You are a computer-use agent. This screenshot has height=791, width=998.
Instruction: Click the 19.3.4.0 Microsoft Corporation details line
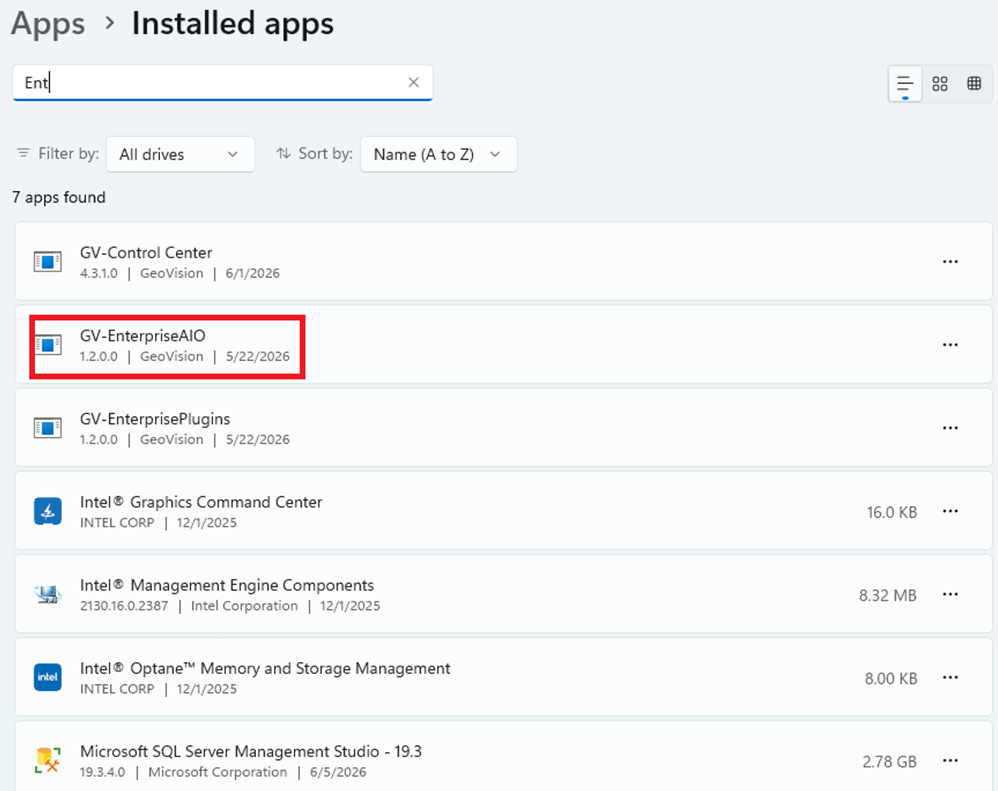click(x=223, y=772)
